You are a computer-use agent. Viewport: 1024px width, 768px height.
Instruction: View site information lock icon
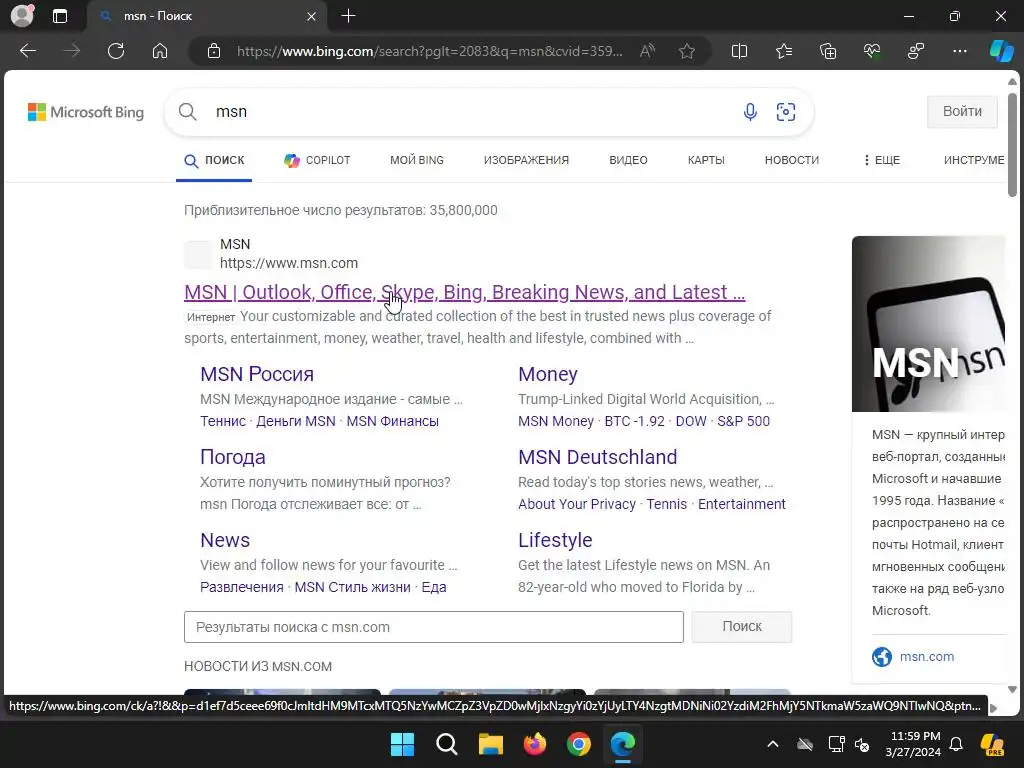tap(214, 51)
